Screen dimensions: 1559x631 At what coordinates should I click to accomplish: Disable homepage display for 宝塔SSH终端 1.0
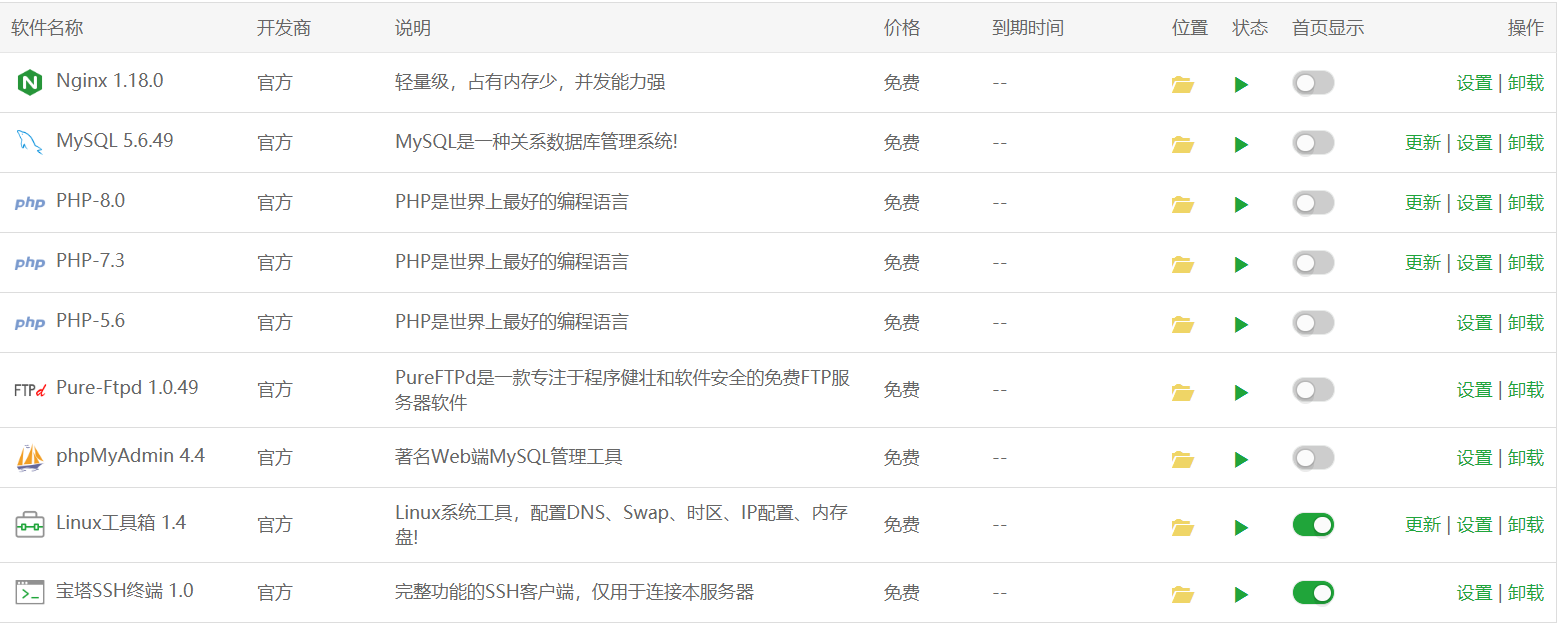1313,593
